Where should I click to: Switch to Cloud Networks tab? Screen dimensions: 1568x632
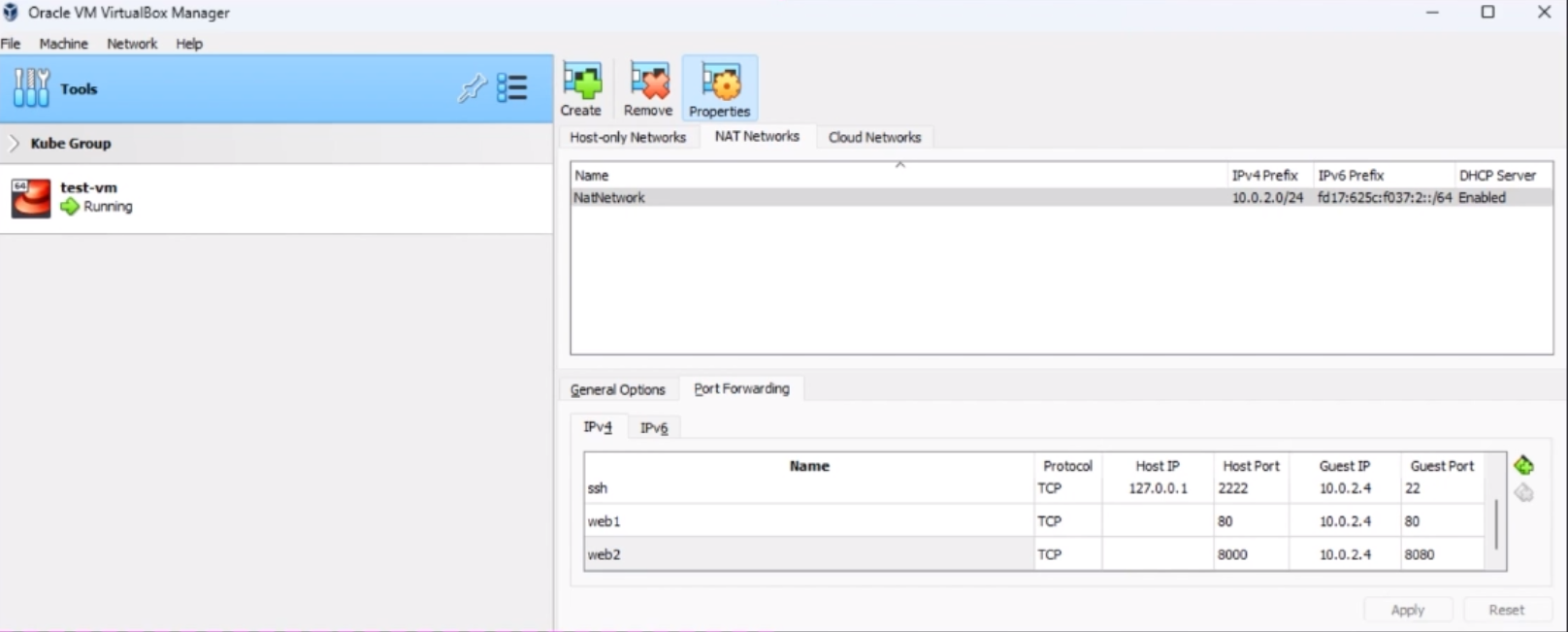(874, 137)
